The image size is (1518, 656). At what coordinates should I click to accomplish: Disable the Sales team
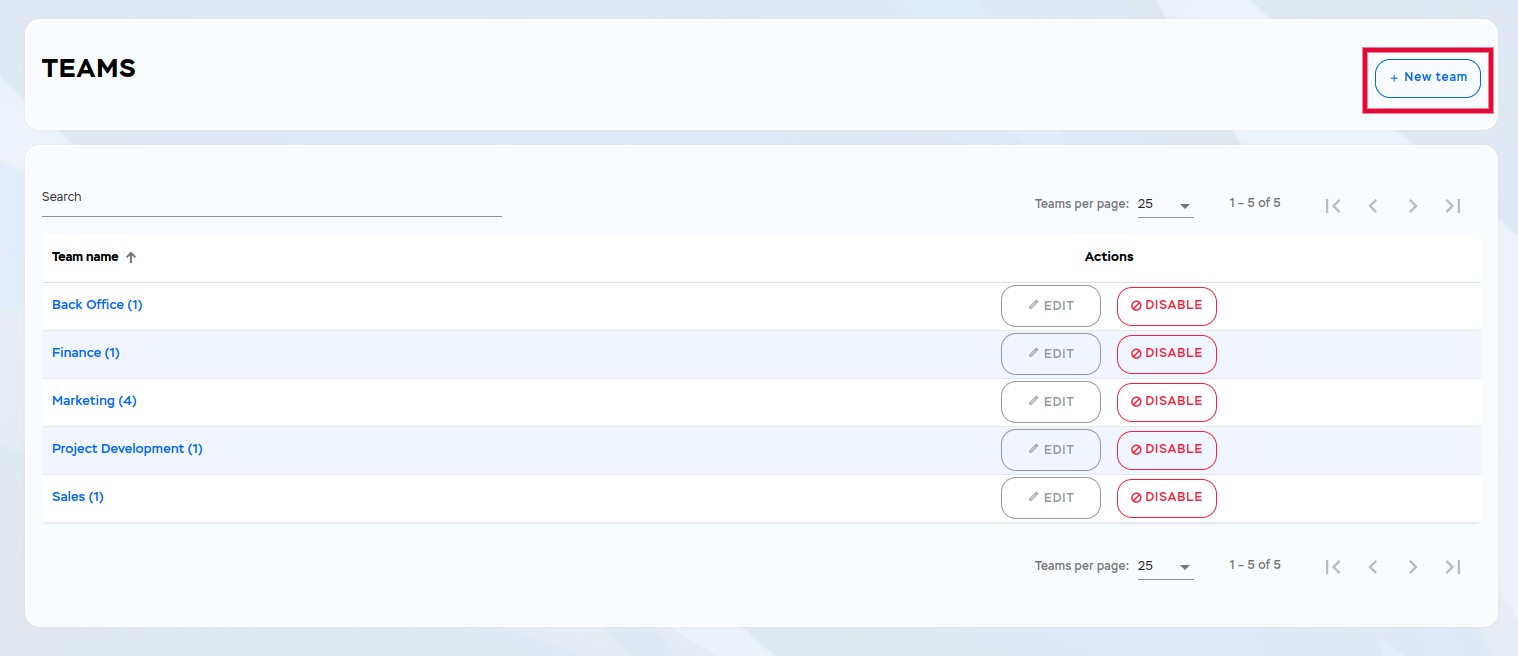tap(1166, 498)
